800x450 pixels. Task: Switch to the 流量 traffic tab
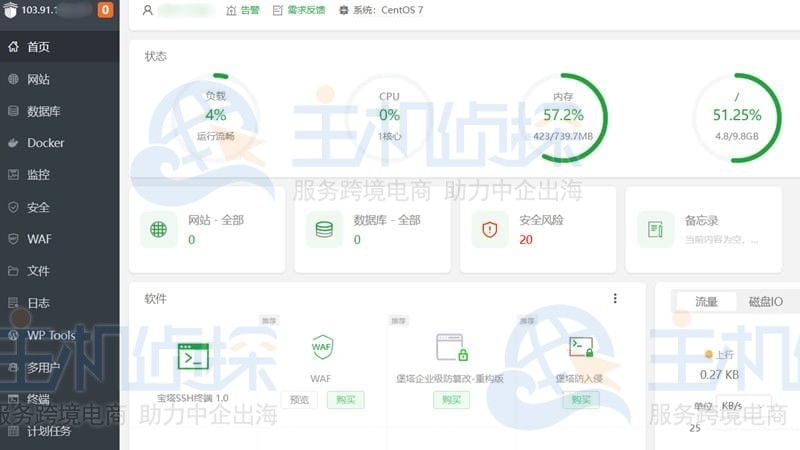[x=706, y=302]
